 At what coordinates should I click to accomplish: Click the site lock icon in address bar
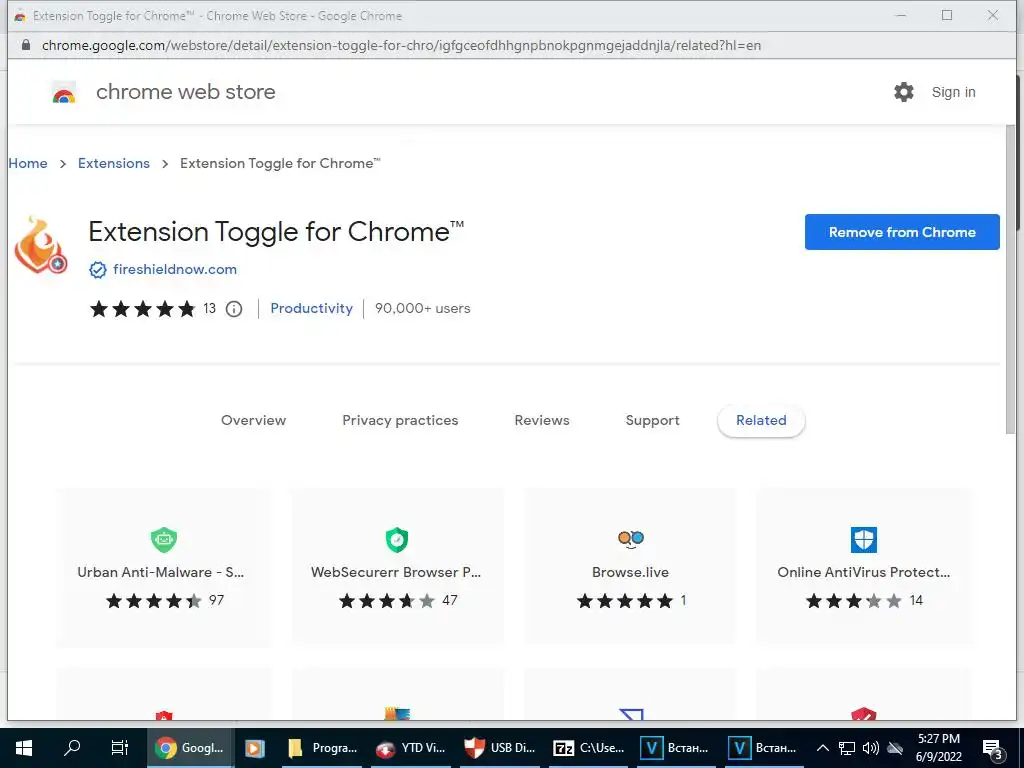coord(26,45)
